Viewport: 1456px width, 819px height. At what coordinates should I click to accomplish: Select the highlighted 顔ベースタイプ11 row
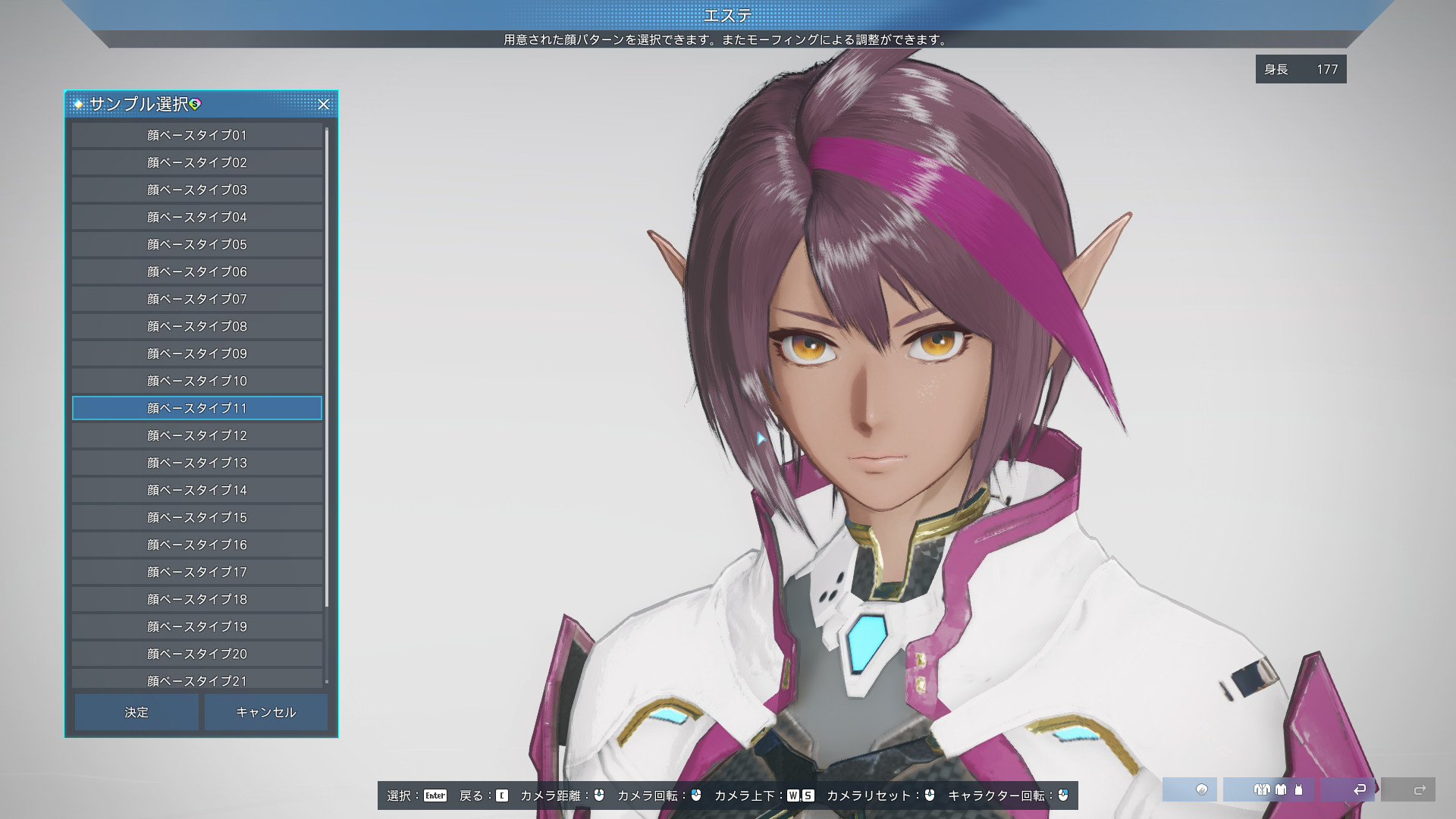[197, 408]
